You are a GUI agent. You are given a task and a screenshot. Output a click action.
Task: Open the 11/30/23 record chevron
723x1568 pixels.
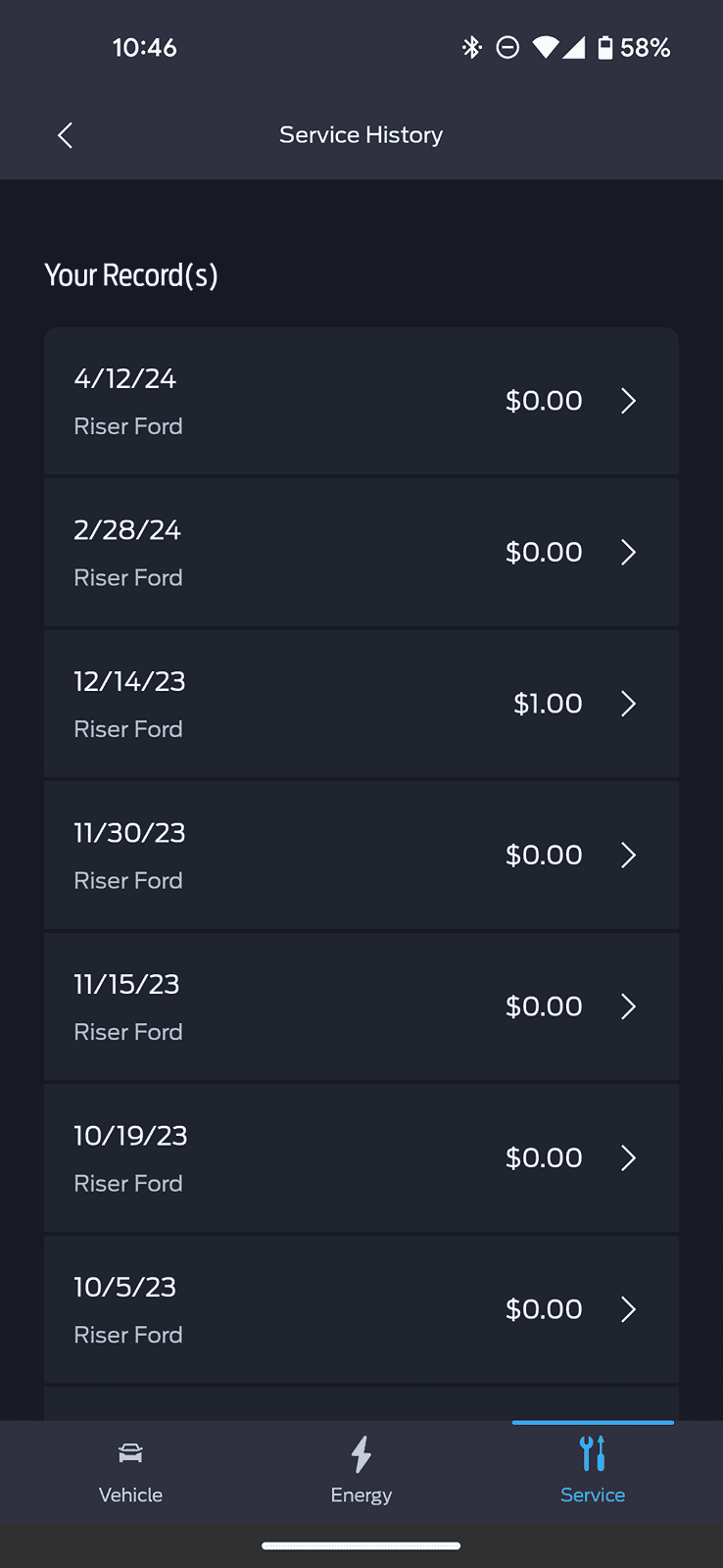point(629,856)
